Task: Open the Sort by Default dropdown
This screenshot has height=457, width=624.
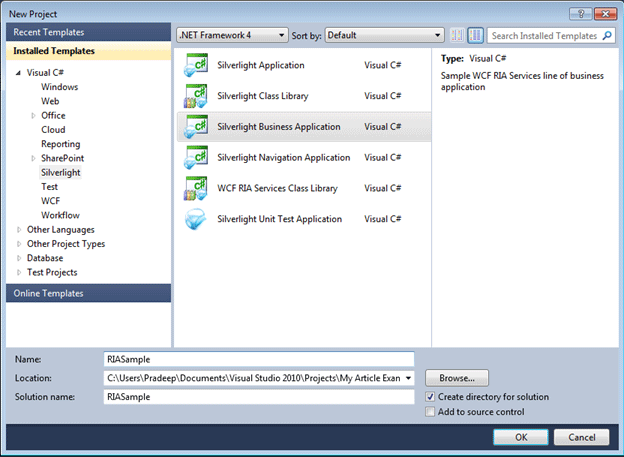Action: click(384, 35)
